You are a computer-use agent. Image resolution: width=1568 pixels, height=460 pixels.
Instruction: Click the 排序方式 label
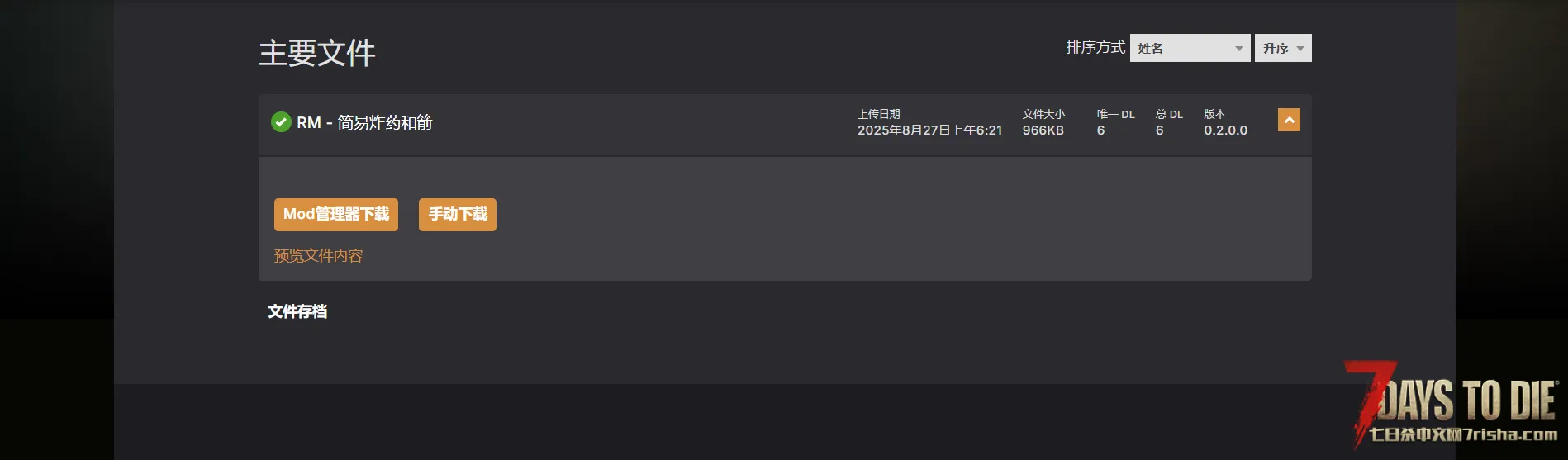click(x=1095, y=47)
